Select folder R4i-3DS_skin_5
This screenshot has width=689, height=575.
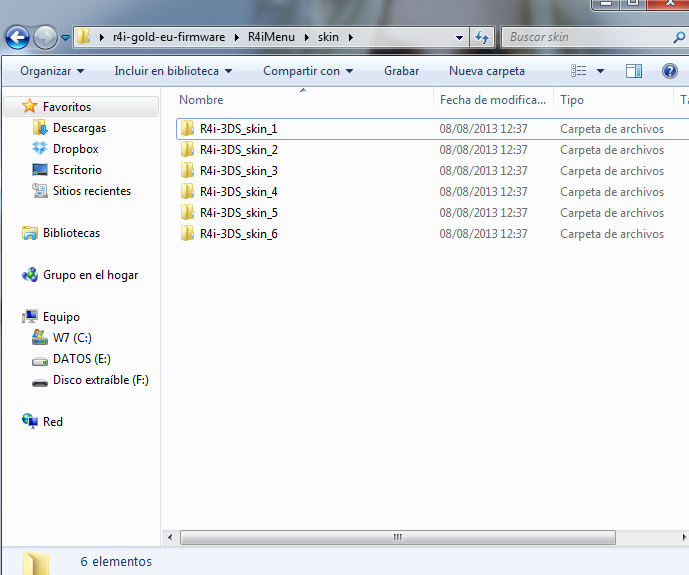[x=239, y=213]
